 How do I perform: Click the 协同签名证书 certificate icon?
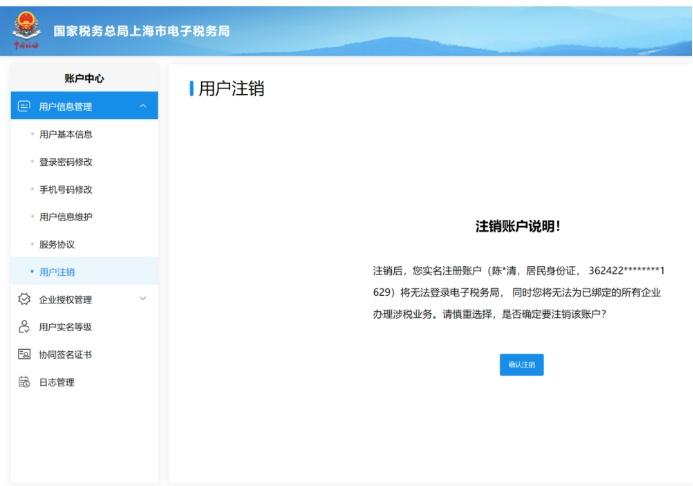(x=24, y=354)
